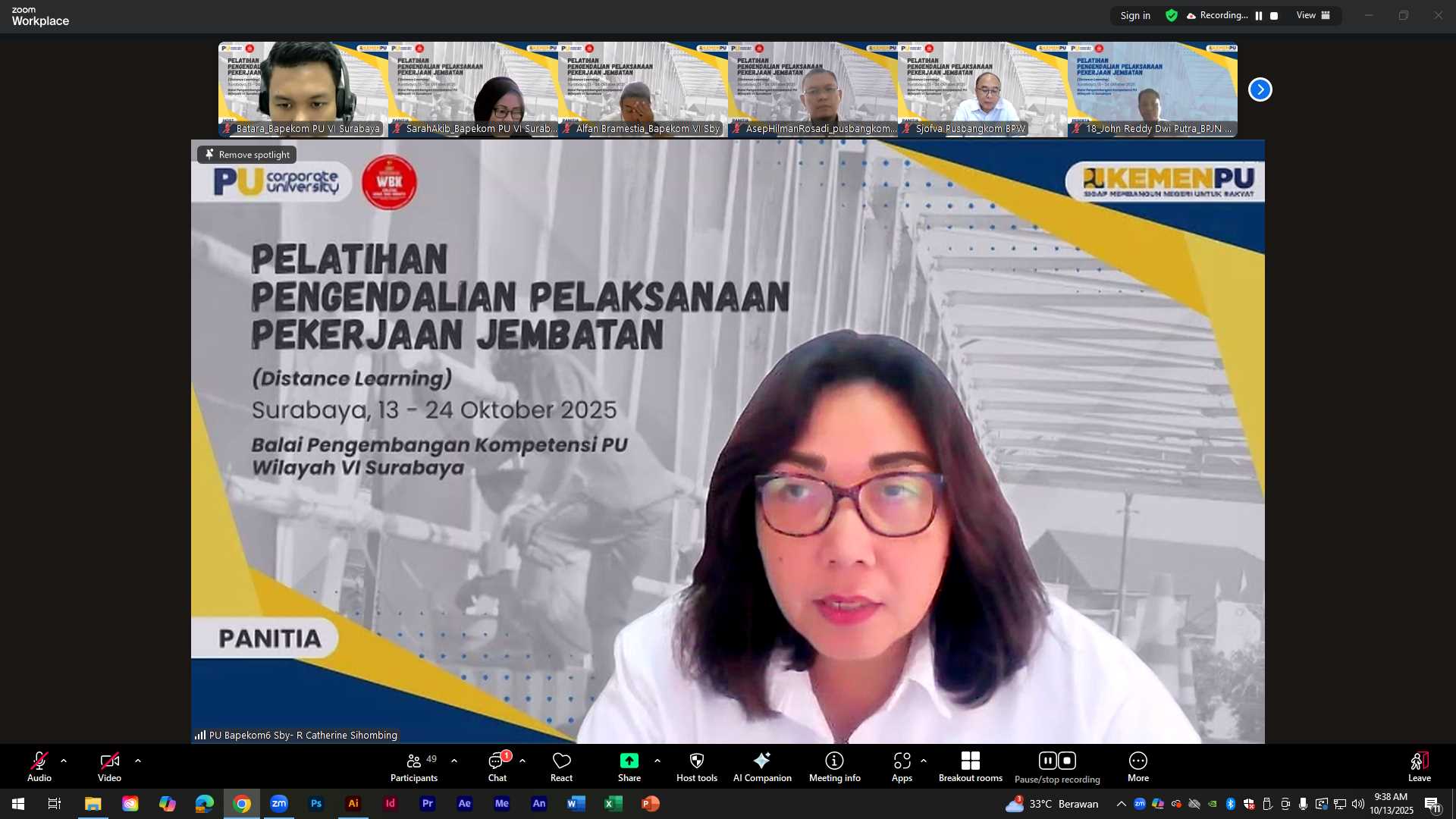1456x819 pixels.
Task: Expand video options arrow next to Video
Action: point(138,761)
